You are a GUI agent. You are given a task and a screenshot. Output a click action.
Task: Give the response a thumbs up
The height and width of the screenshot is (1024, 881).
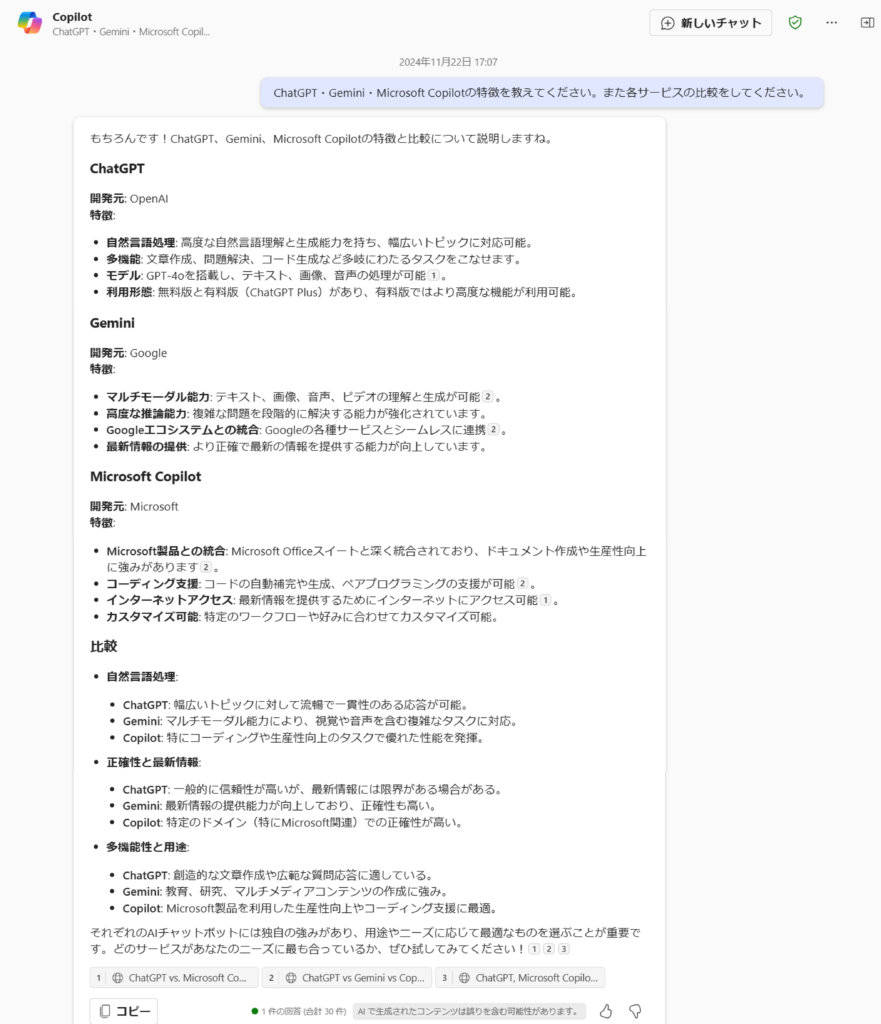(x=606, y=1011)
